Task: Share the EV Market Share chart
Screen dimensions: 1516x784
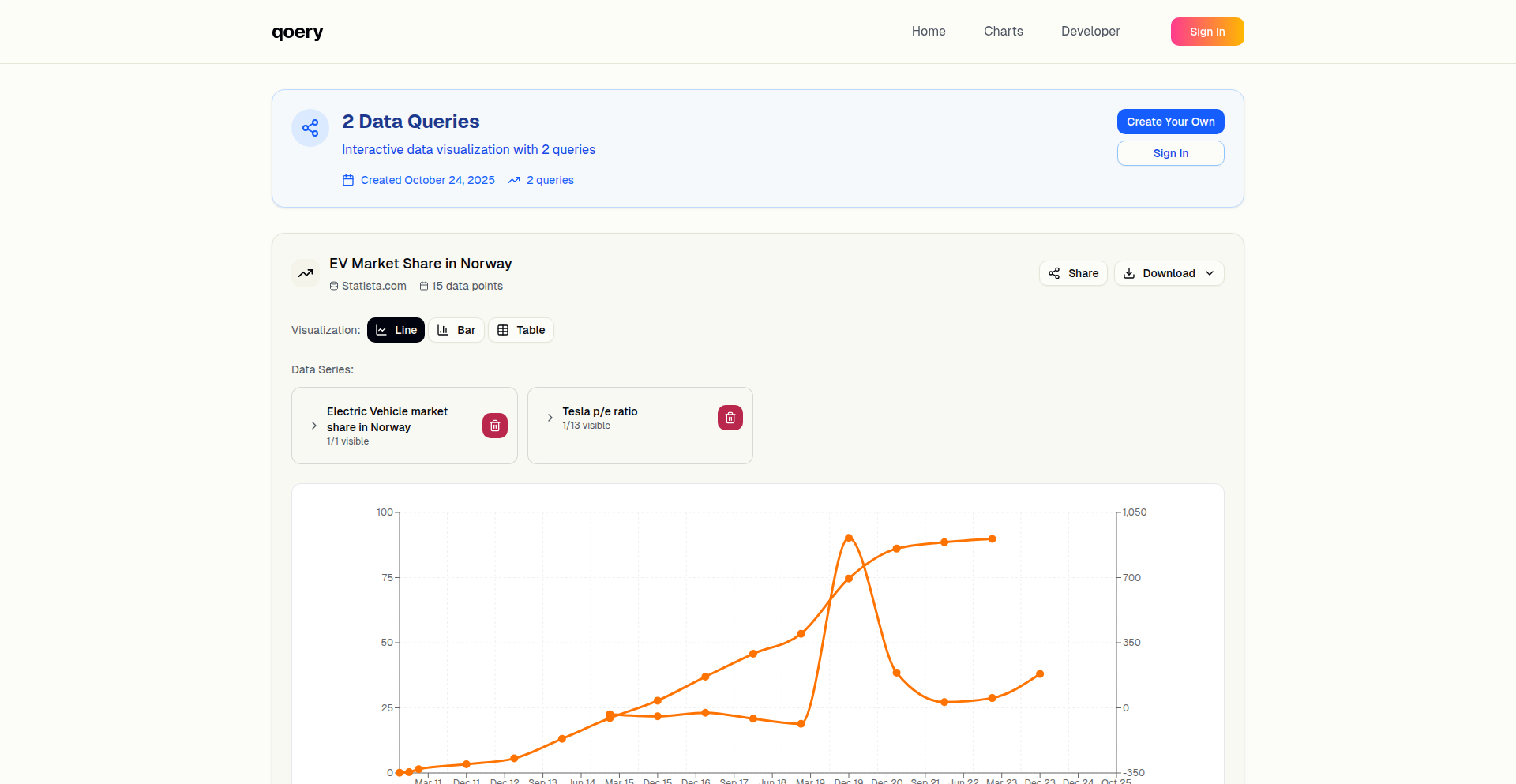Action: [1073, 273]
